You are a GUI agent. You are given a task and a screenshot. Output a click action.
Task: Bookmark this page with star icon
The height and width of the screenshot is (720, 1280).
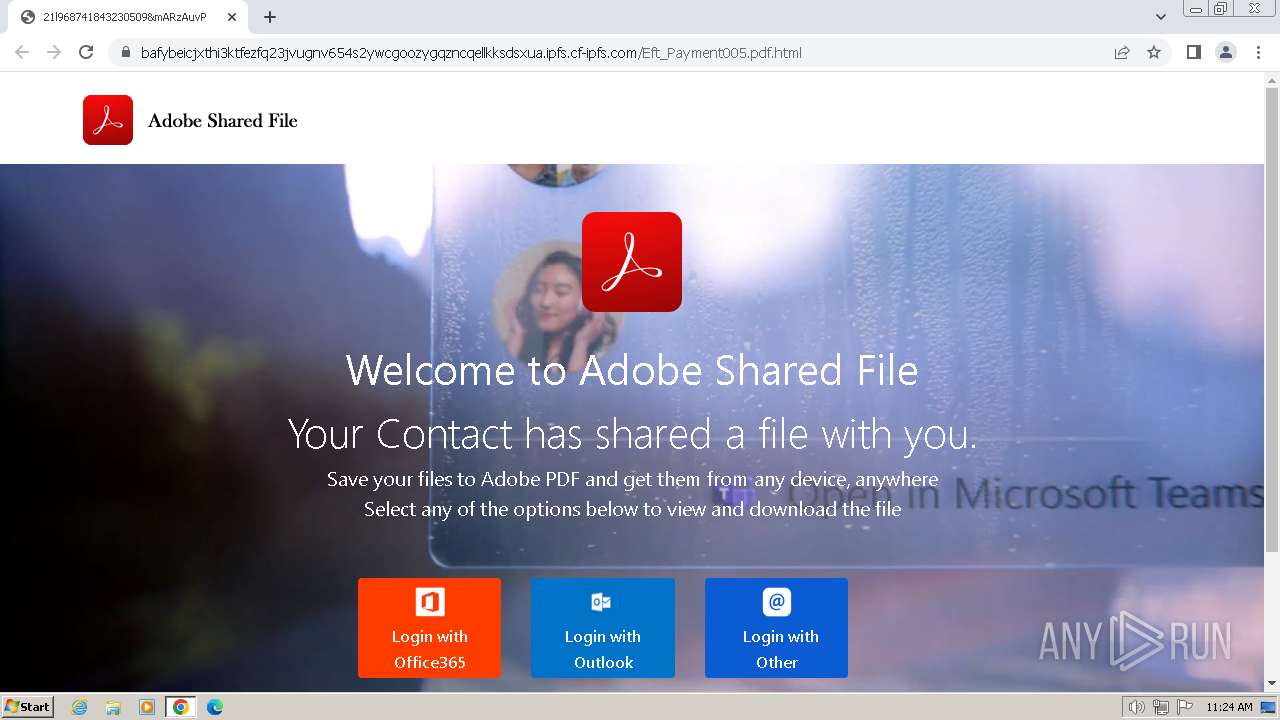click(x=1154, y=53)
